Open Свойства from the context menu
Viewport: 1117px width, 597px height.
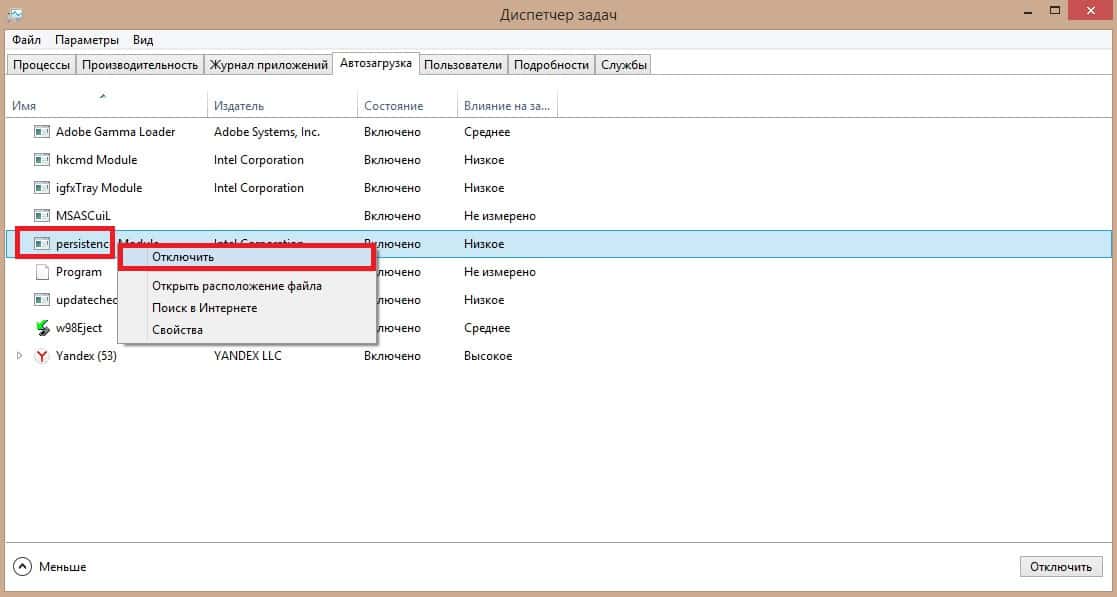[x=177, y=330]
